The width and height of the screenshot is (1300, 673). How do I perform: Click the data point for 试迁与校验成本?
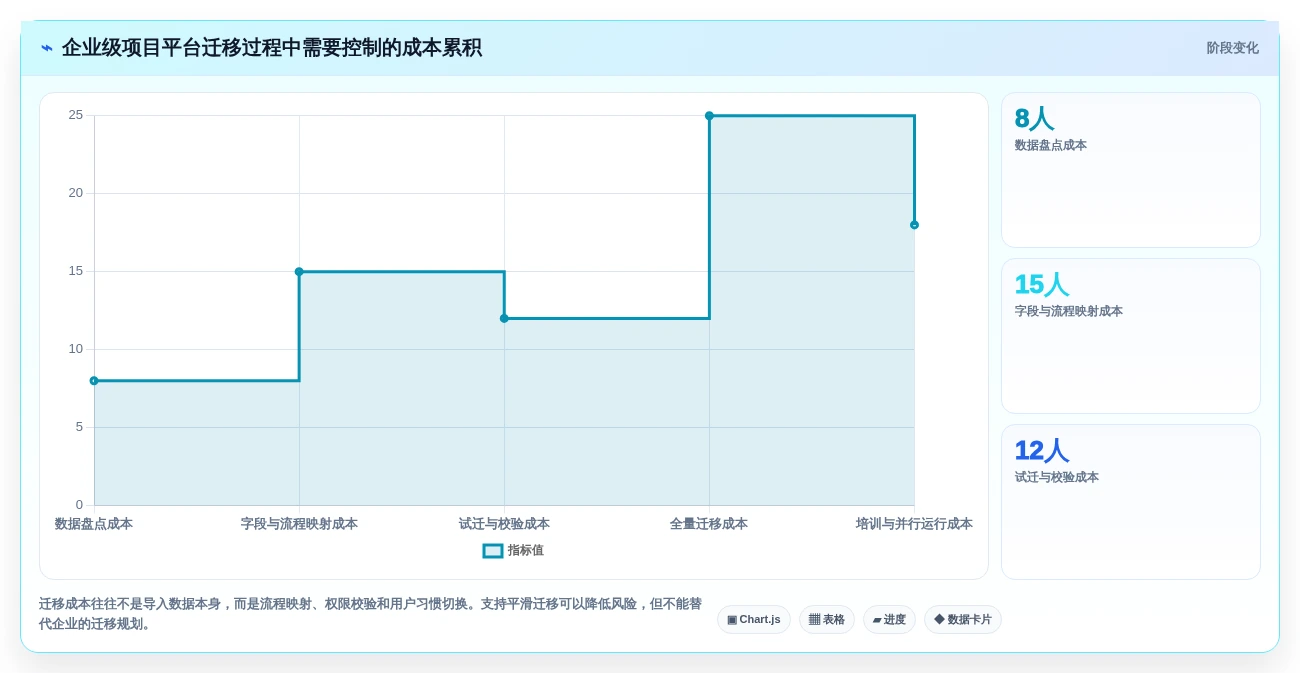click(x=504, y=318)
